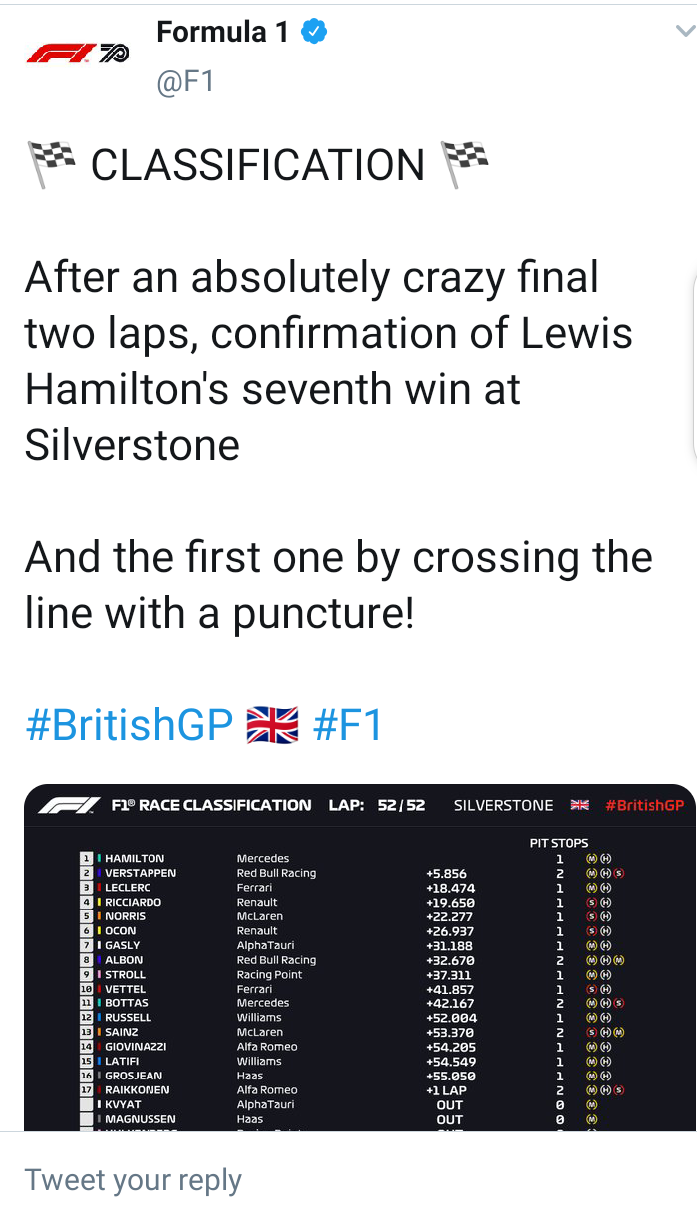Screen dimensions: 697x1205
Task: Click the left chequered flag emoji
Action: pos(51,165)
